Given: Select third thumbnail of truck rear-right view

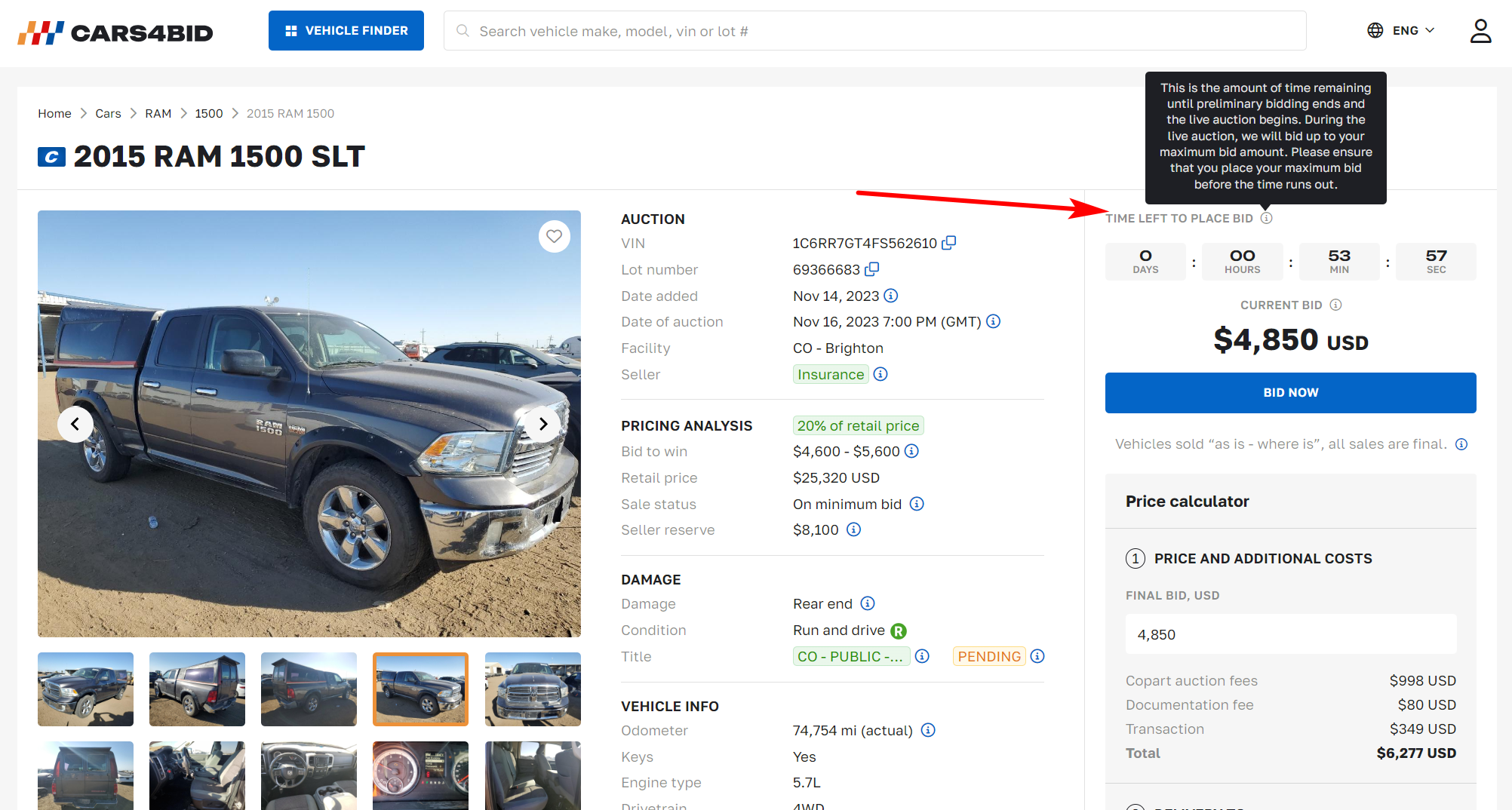Looking at the screenshot, I should 309,689.
